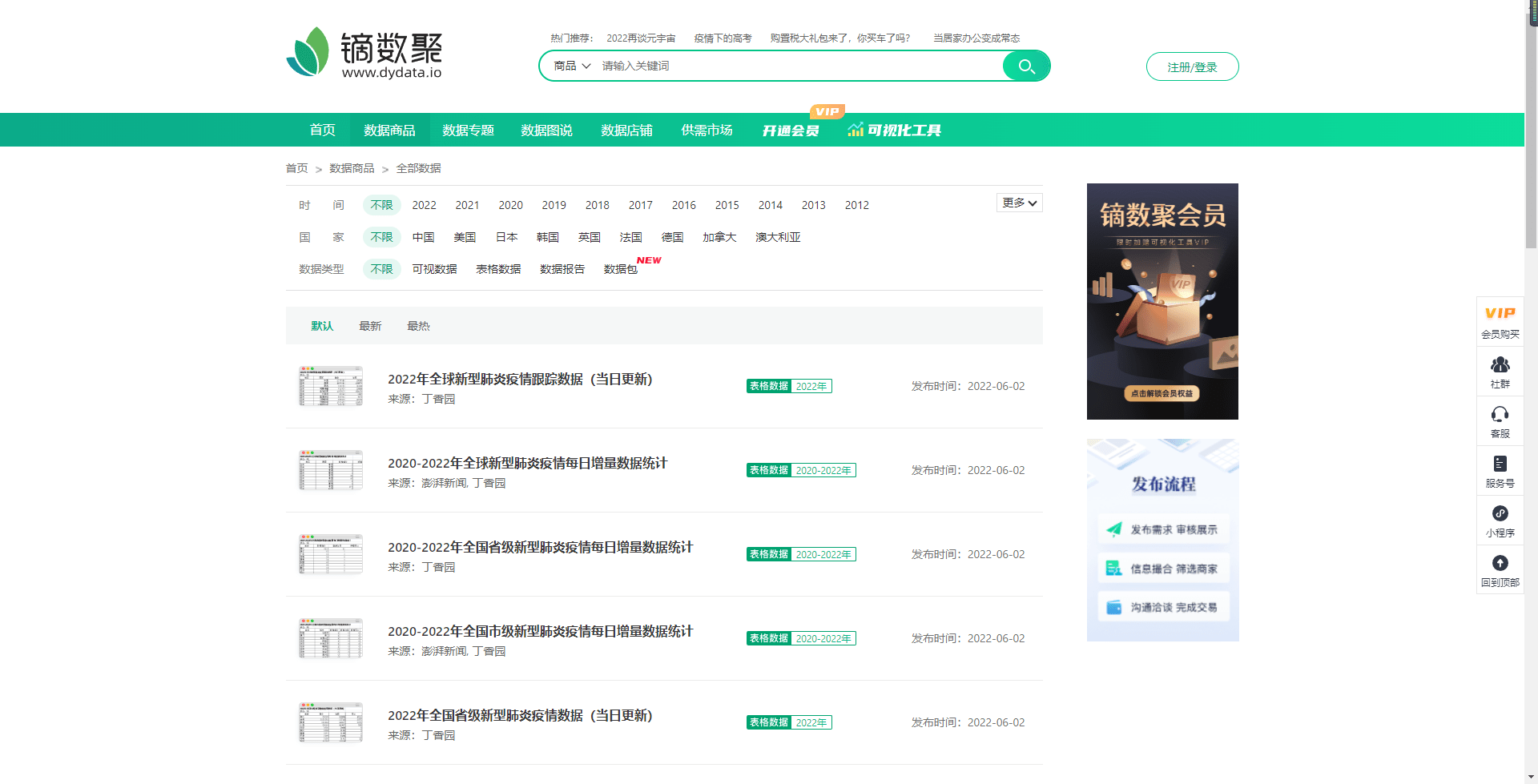This screenshot has height=784, width=1538.
Task: Sort results by 最新
Action: (x=370, y=326)
